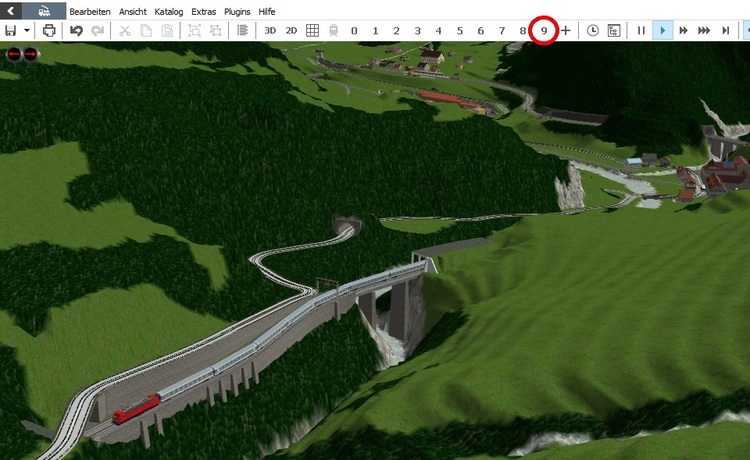Viewport: 750px width, 460px height.
Task: Switch to 3D view
Action: [270, 31]
